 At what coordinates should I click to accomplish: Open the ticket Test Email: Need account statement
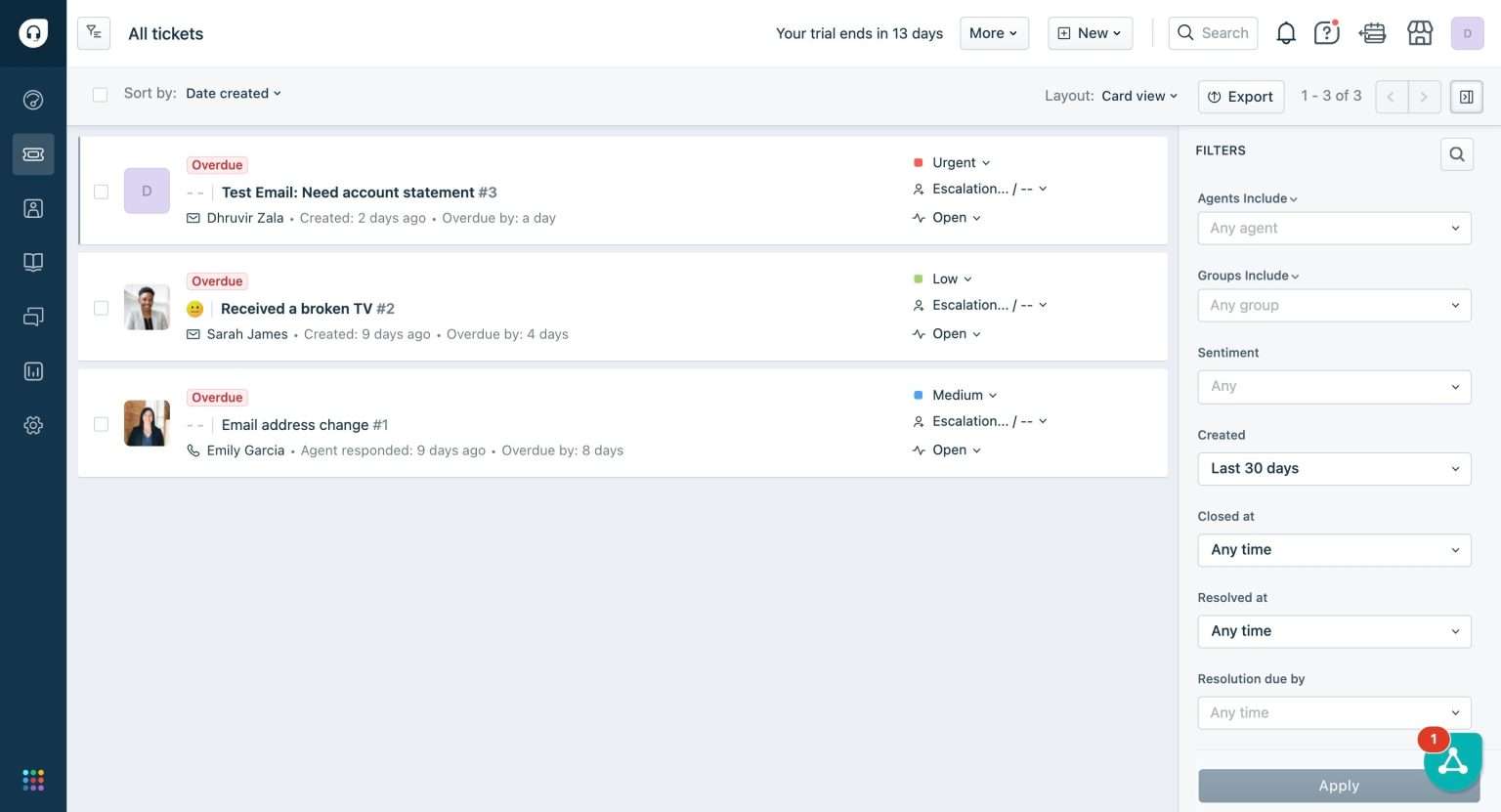(348, 192)
